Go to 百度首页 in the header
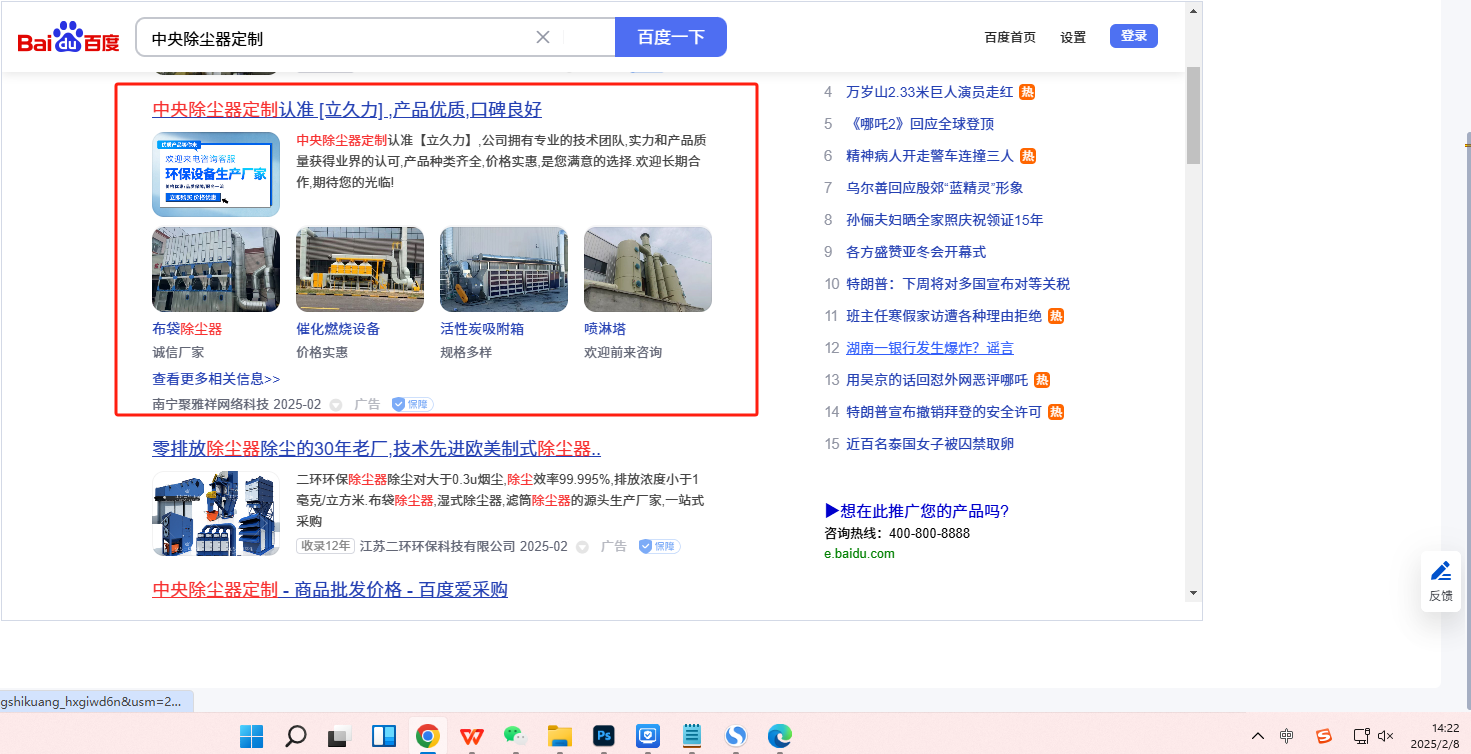Image resolution: width=1471 pixels, height=754 pixels. 1010,37
